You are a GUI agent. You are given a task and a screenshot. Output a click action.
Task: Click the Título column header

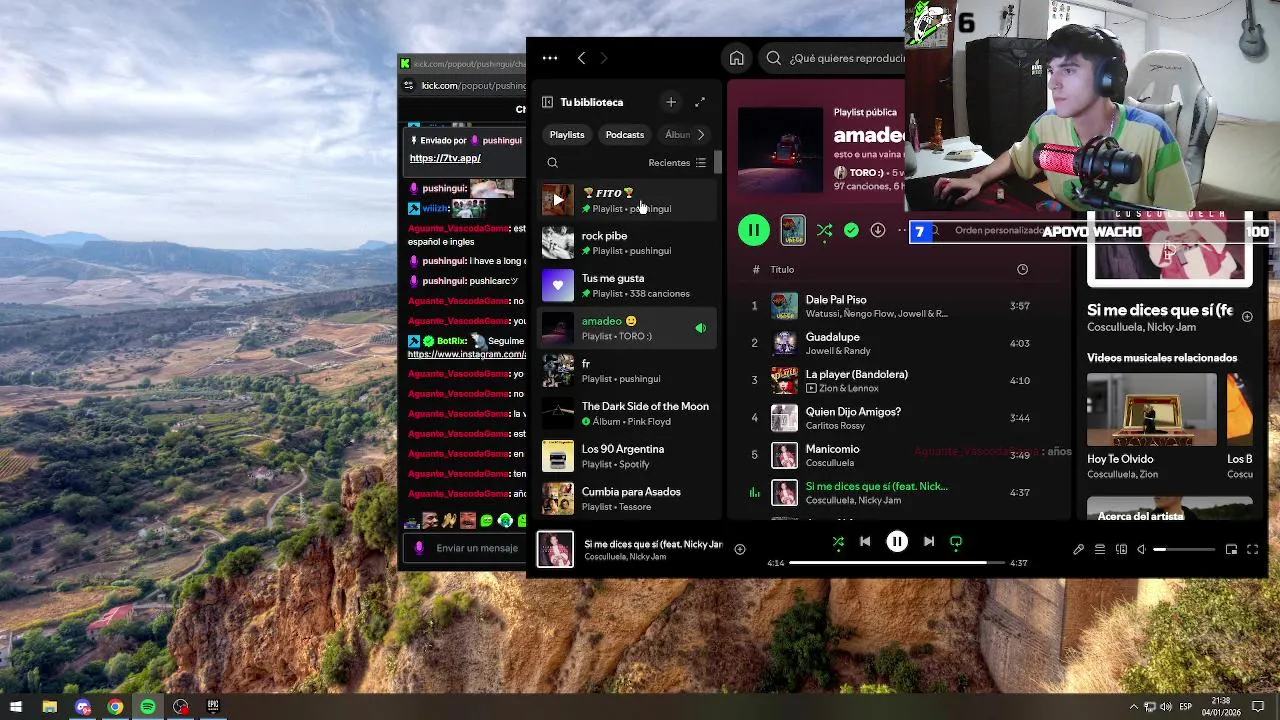[x=782, y=269]
